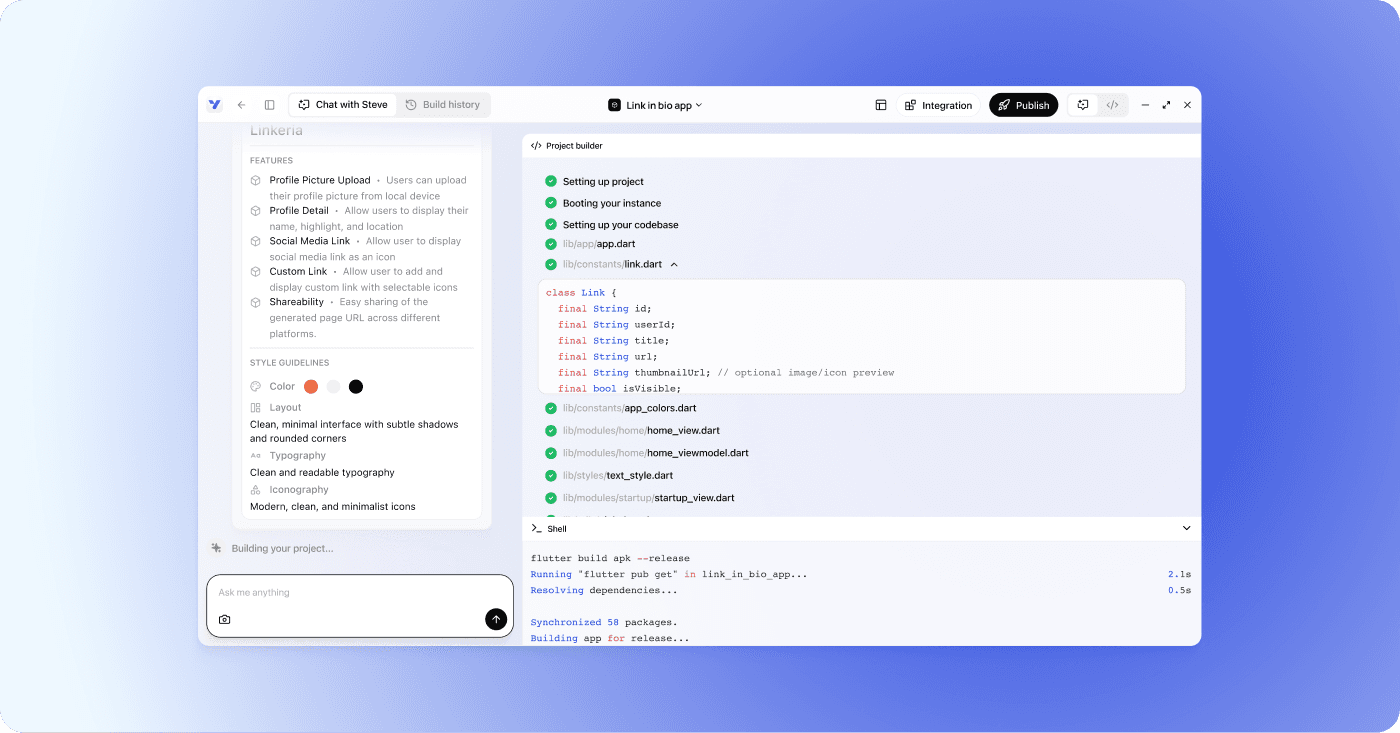Open text_style.dart file row
Viewport: 1400px width, 733px height.
(x=617, y=476)
